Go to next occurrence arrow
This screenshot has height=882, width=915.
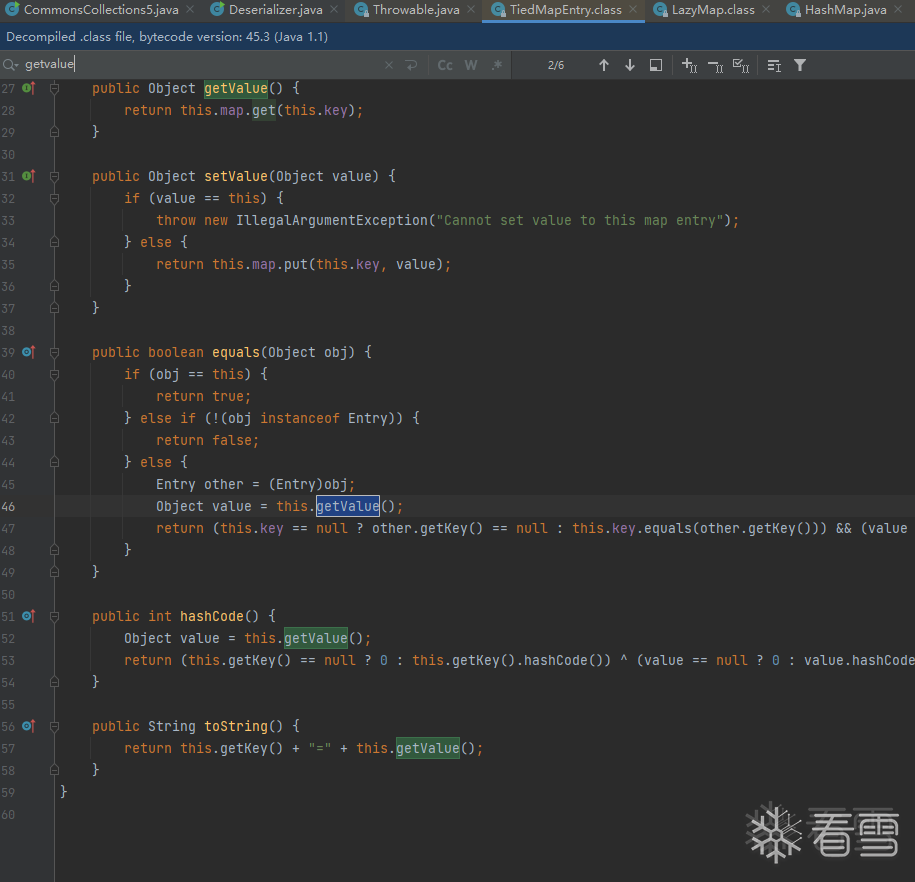click(630, 65)
